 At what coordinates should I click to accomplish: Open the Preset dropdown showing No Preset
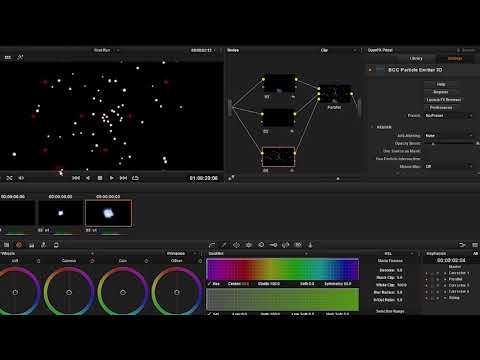click(x=448, y=115)
